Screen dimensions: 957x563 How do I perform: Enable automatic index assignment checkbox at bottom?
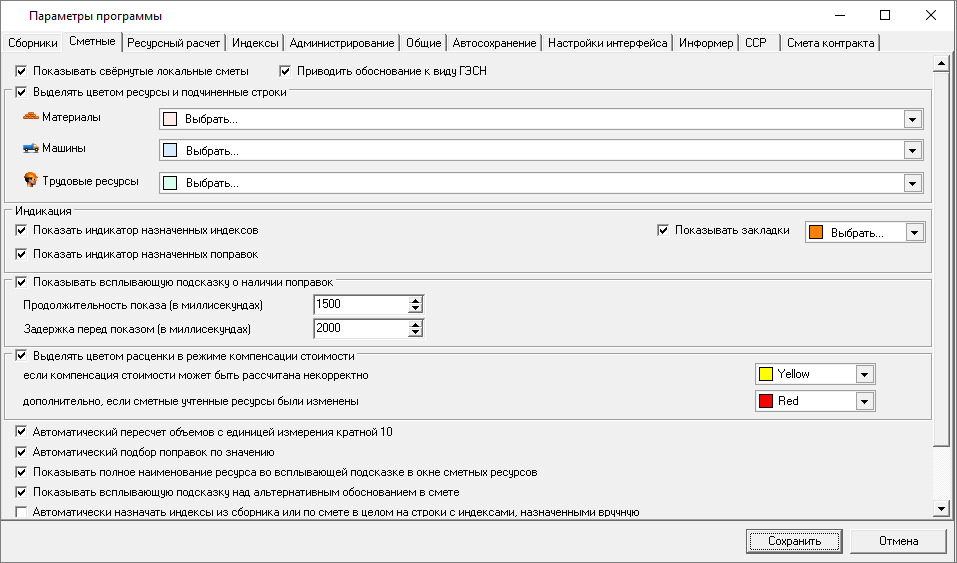point(22,512)
